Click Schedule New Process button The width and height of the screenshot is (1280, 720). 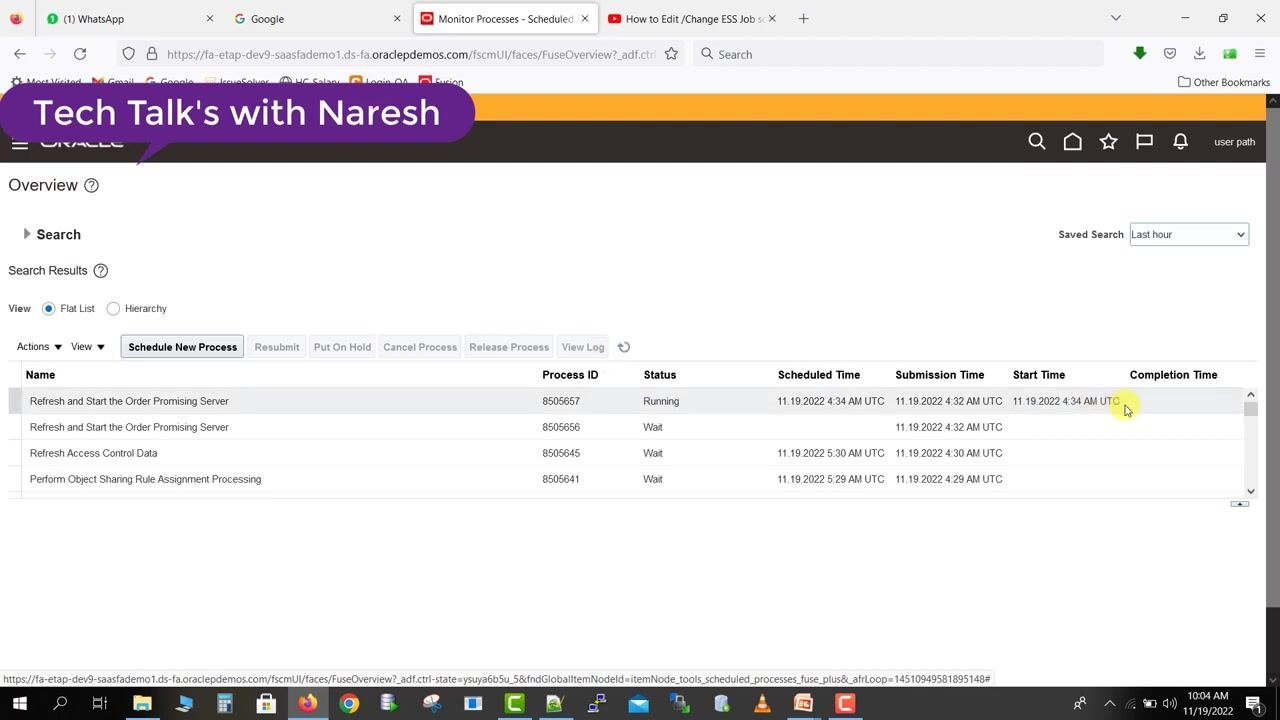[x=183, y=347]
